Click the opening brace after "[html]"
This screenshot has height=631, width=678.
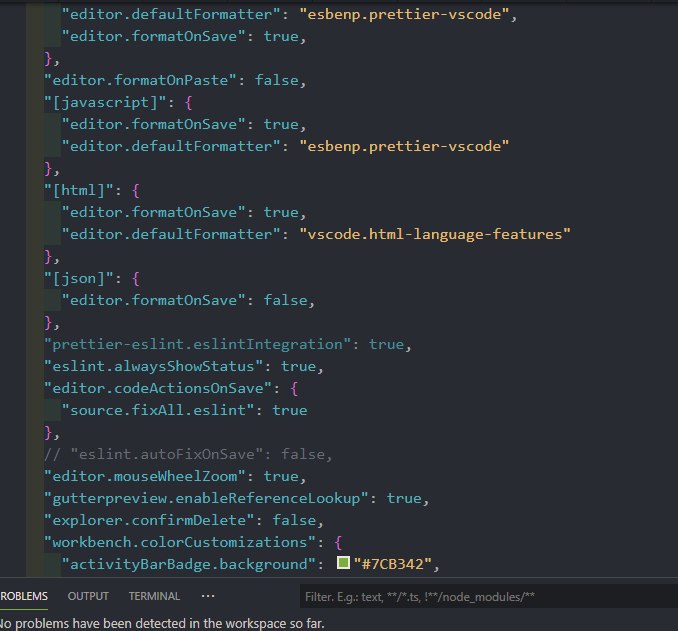(x=136, y=191)
